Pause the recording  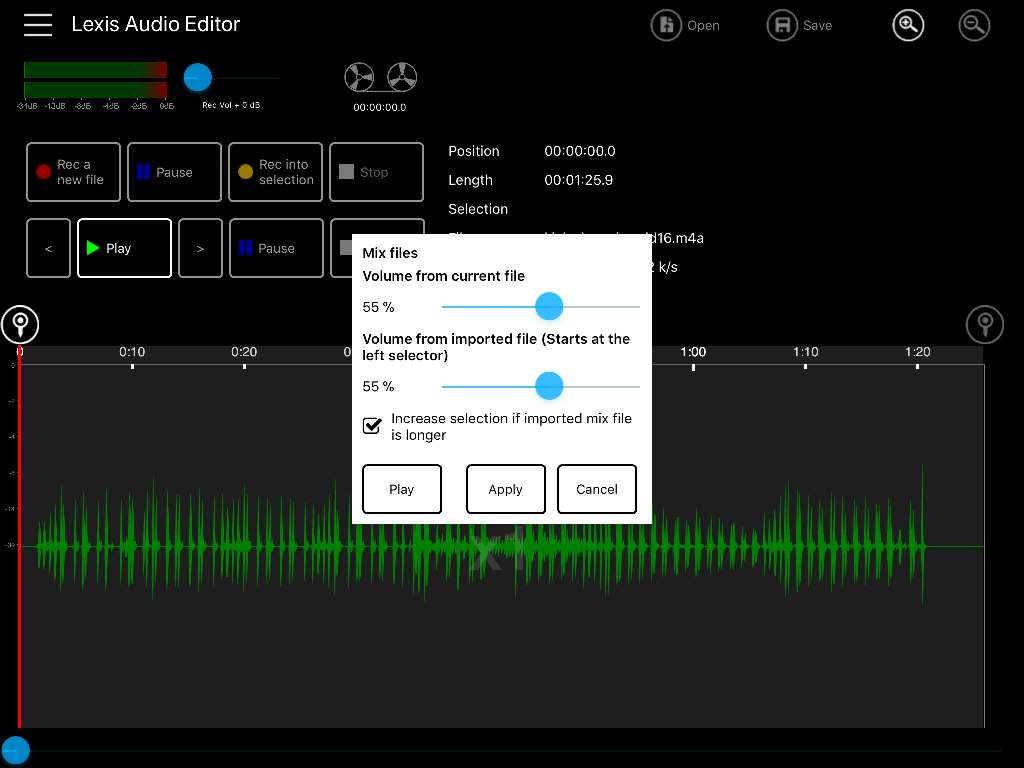coord(174,172)
